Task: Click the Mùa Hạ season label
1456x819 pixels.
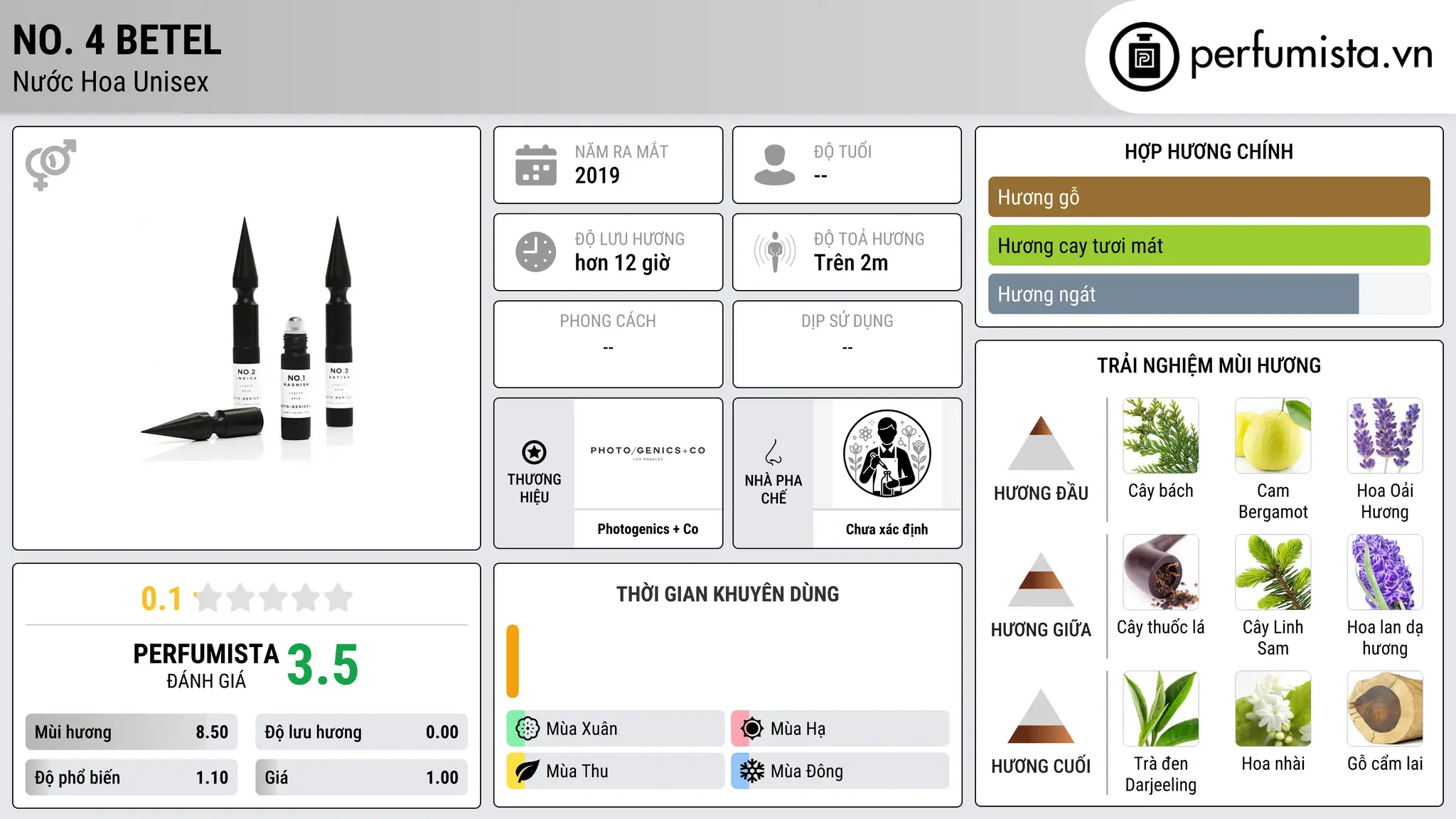Action: click(798, 729)
